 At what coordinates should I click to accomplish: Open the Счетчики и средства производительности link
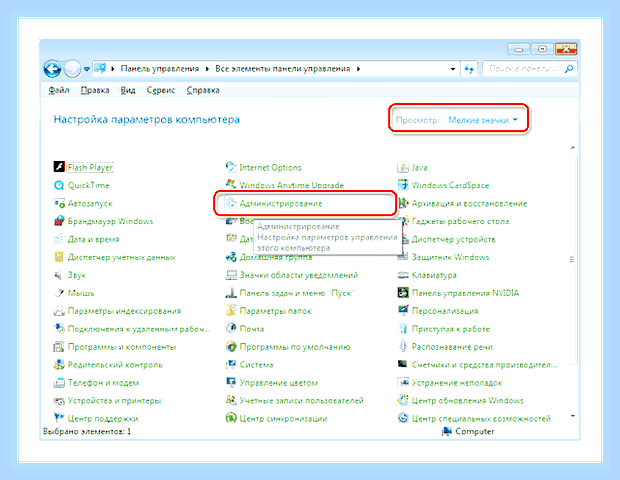point(484,365)
